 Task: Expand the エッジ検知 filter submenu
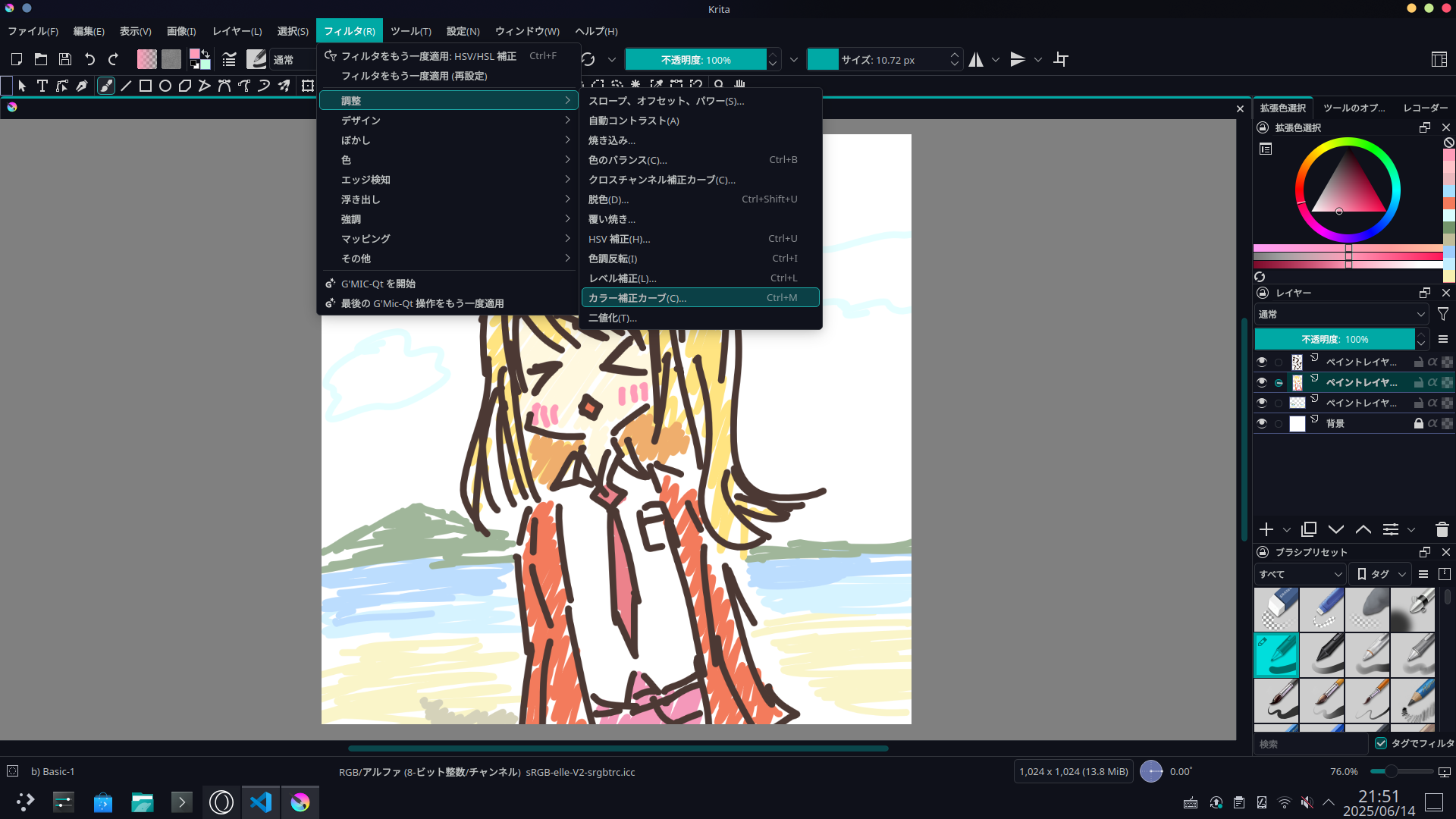(449, 180)
